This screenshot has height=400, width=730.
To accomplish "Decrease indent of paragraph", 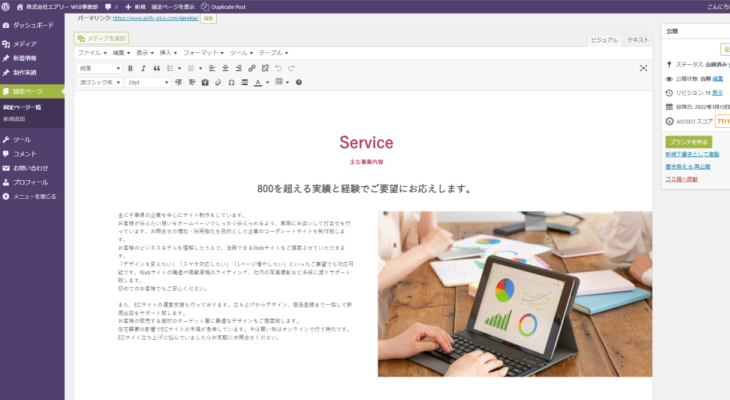I will point(178,82).
